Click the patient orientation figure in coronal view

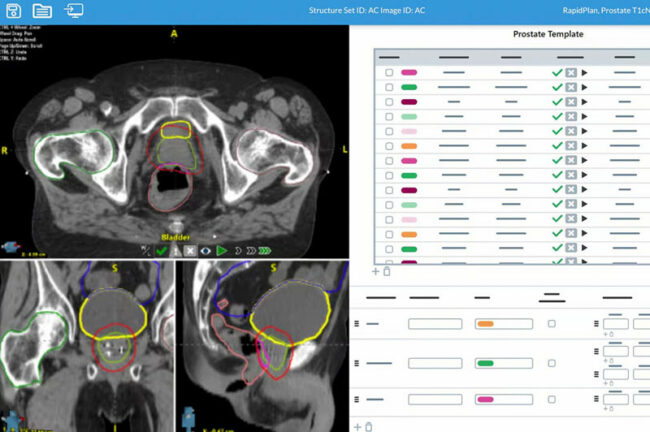(12, 421)
